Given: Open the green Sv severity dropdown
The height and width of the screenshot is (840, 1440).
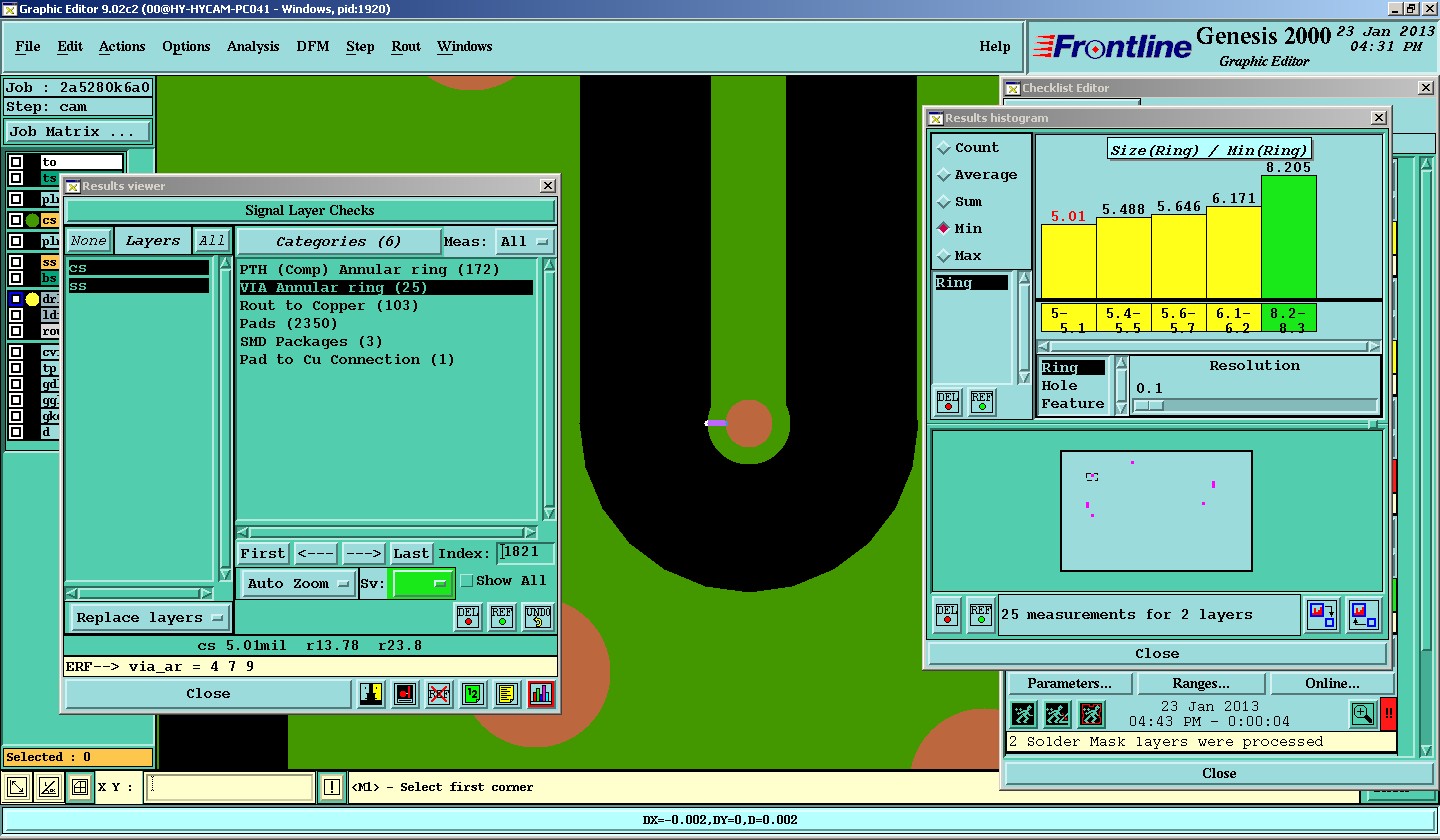Looking at the screenshot, I should pos(422,583).
